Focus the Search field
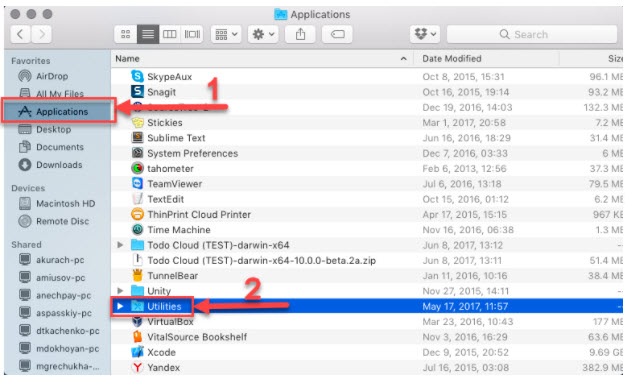Screen dimensions: 625x377 click(x=532, y=34)
